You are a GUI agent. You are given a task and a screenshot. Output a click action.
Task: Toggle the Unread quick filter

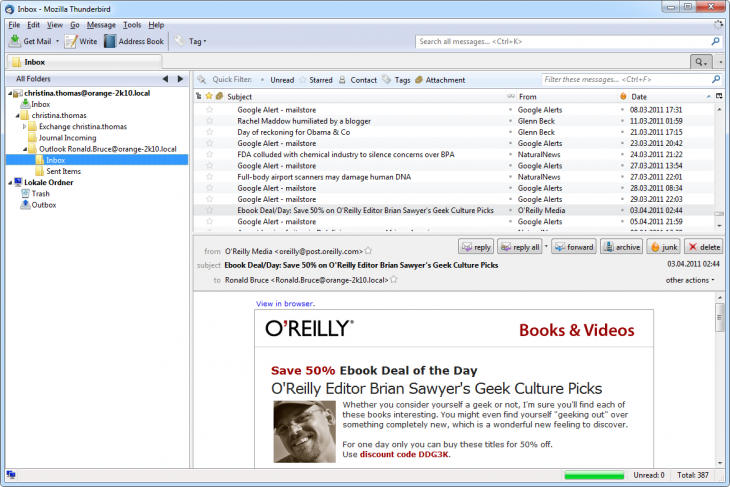[x=277, y=80]
